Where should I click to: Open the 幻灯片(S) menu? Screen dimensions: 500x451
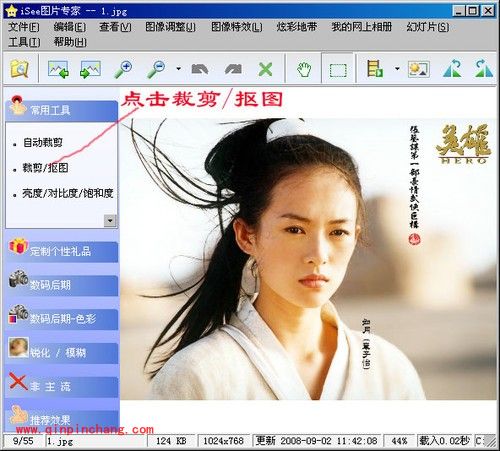(427, 27)
